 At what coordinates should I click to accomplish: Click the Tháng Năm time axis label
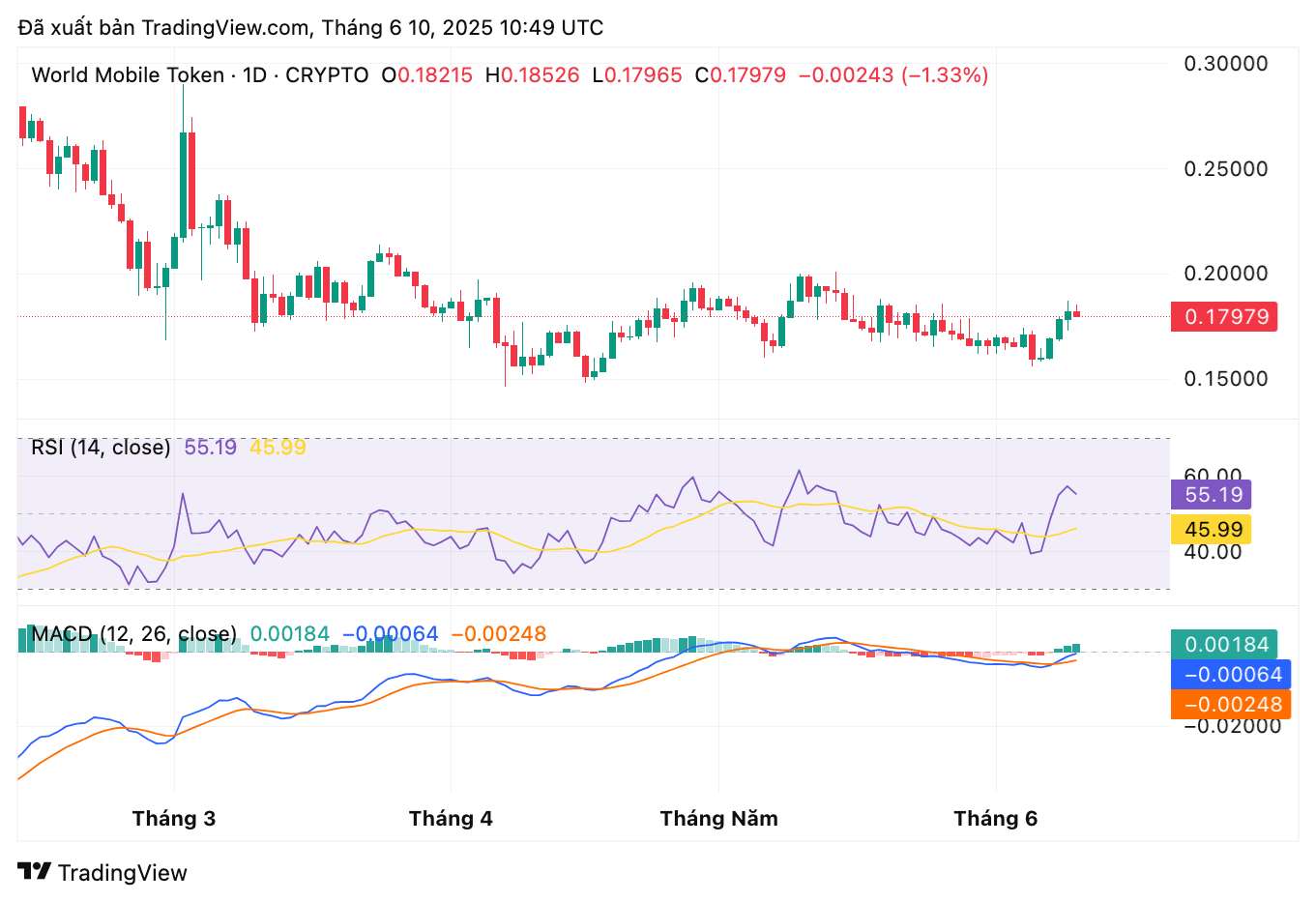coord(718,819)
